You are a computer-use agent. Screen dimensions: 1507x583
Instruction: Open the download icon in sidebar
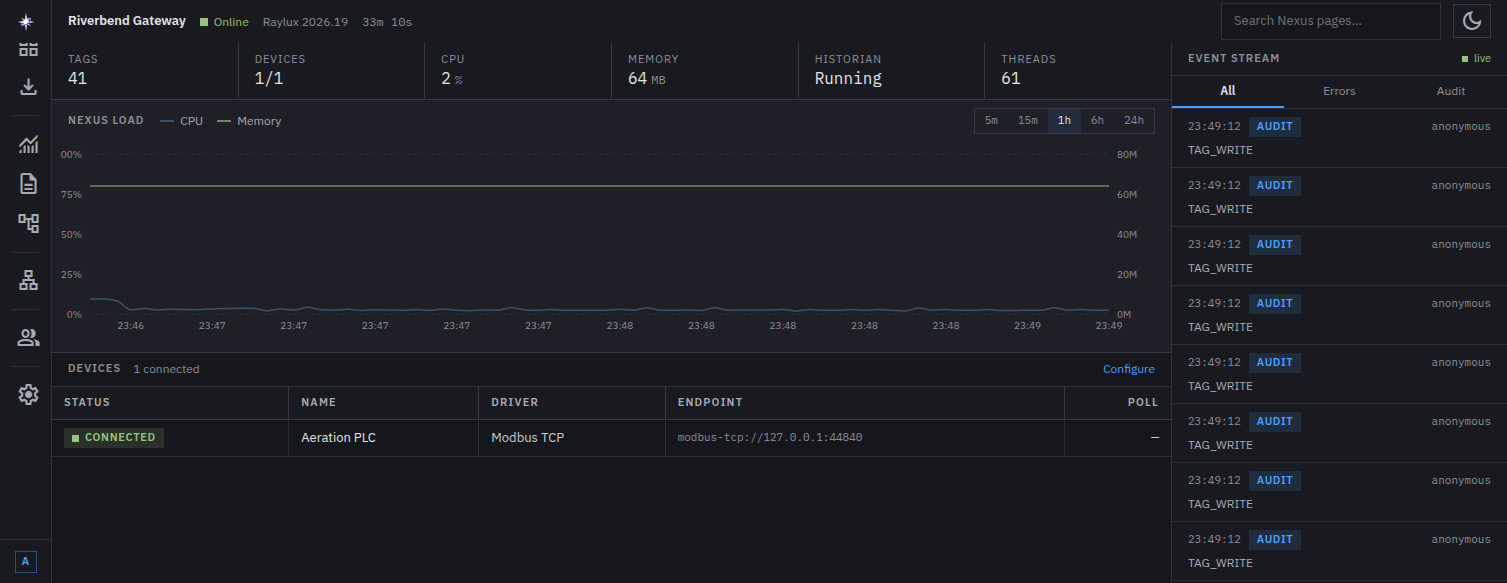(28, 87)
